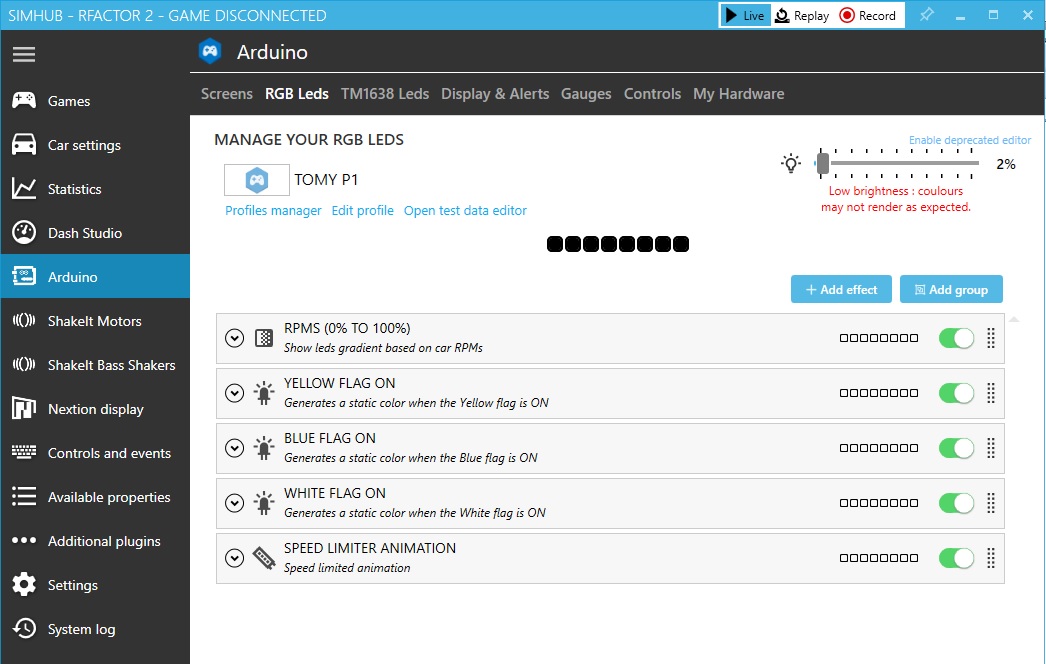Viewport: 1046px width, 664px height.
Task: Click the ShakeIt Bass Shakers vibration icon
Action: tap(24, 364)
